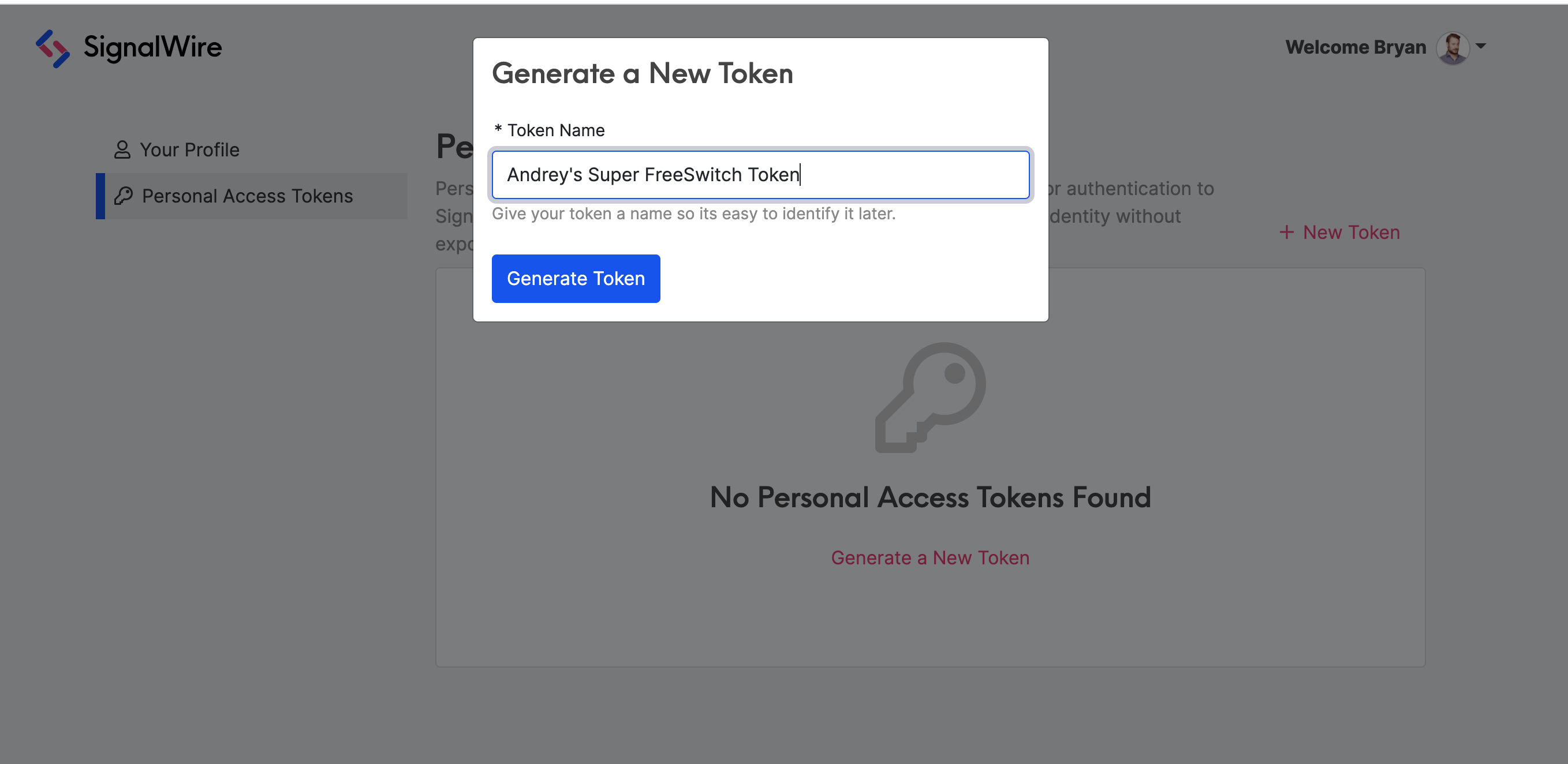Screen dimensions: 1568x764
Task: Click the No Personal Access Tokens Found heading
Action: pyautogui.click(x=930, y=497)
